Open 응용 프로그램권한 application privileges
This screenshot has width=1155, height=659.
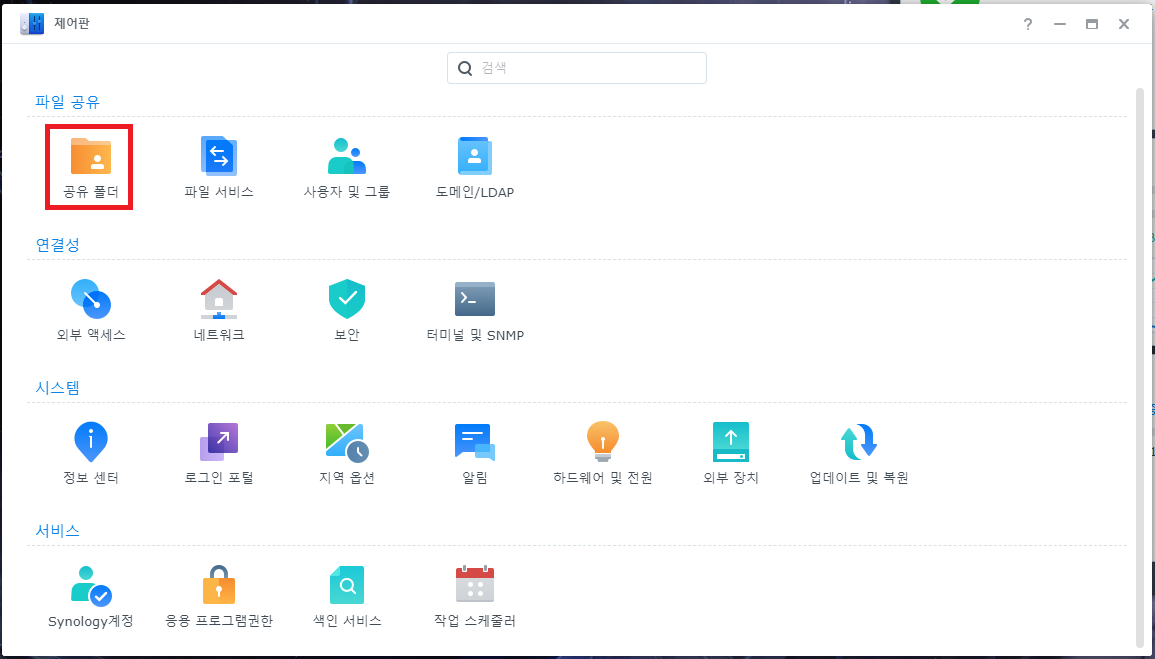tap(219, 586)
